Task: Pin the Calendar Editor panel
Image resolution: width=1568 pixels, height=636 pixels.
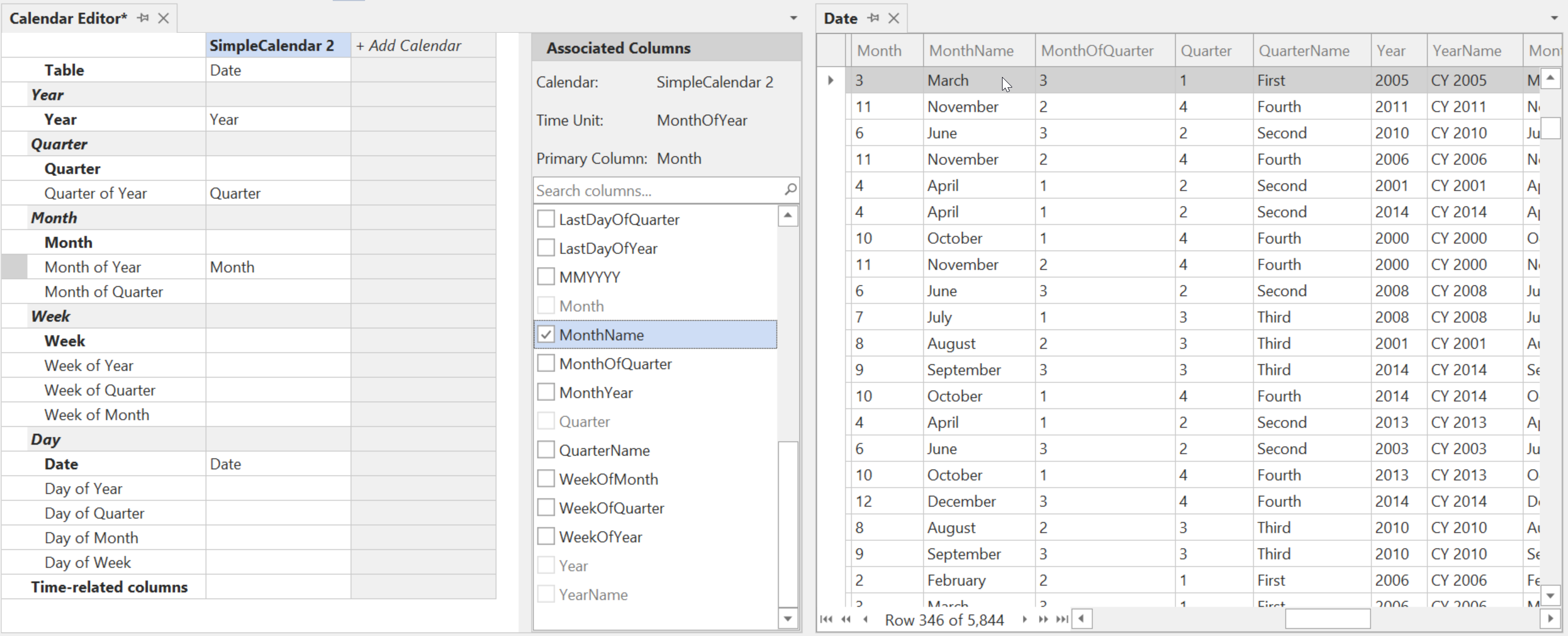Action: [144, 18]
